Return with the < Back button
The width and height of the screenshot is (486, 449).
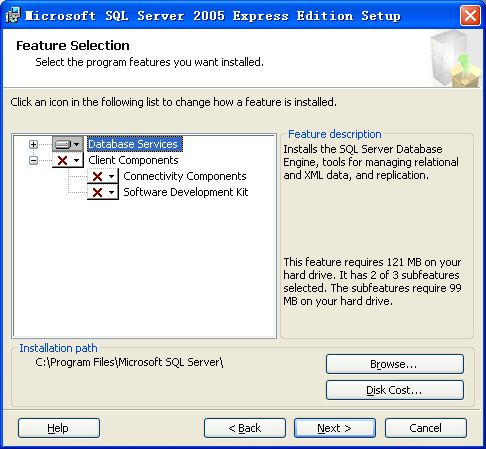tap(245, 428)
